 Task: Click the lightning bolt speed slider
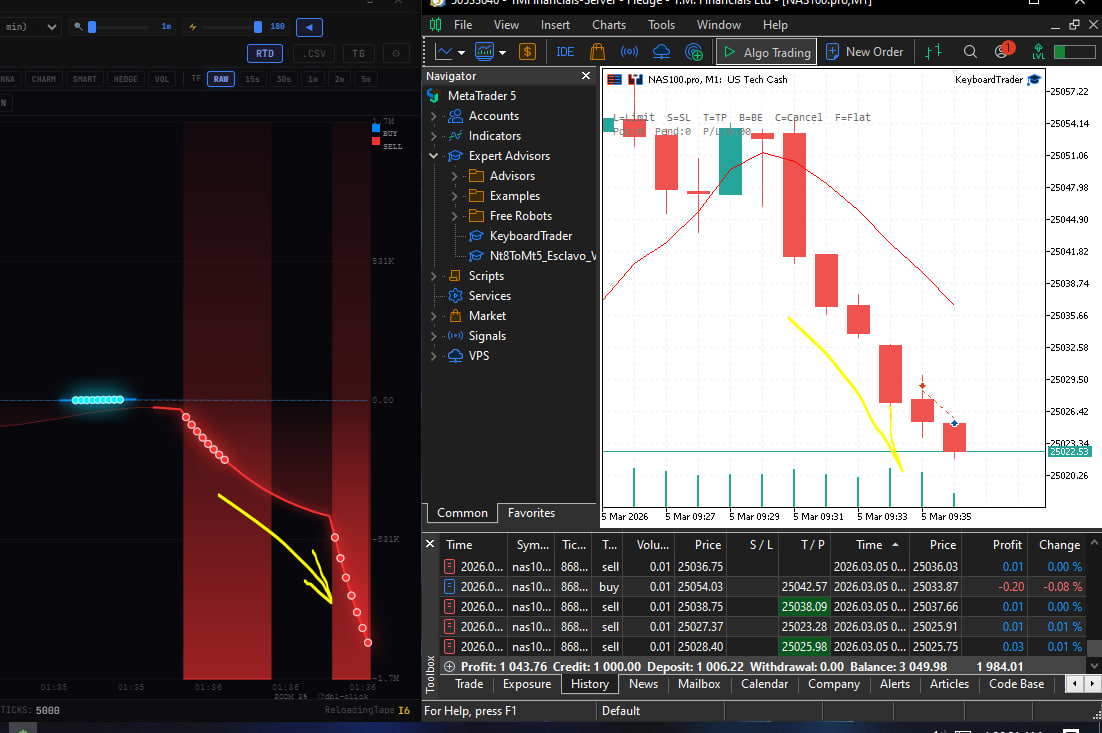(x=257, y=27)
